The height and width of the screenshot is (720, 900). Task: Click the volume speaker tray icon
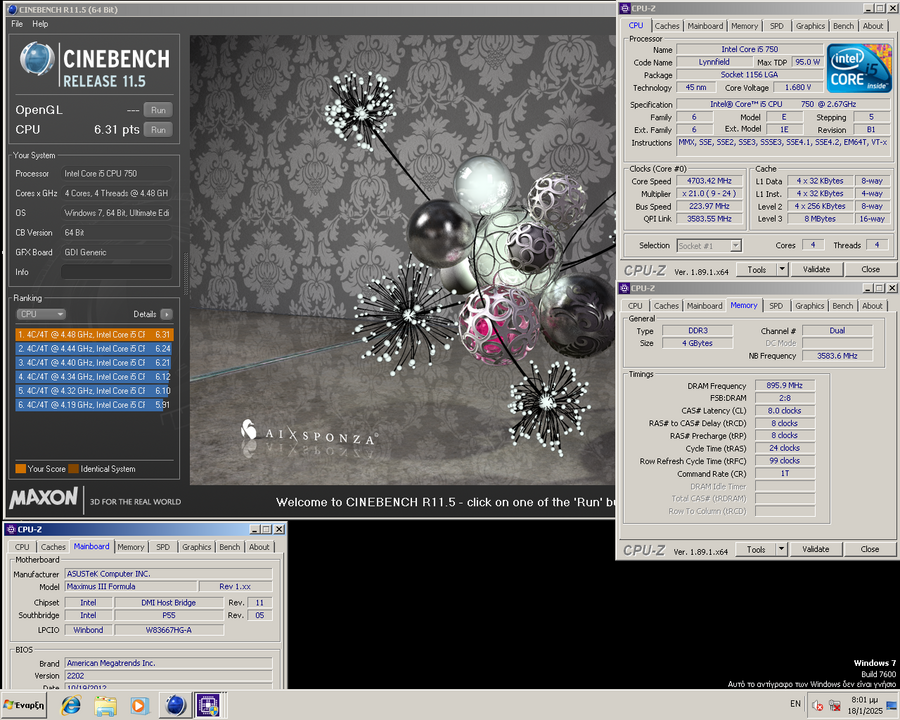(817, 706)
